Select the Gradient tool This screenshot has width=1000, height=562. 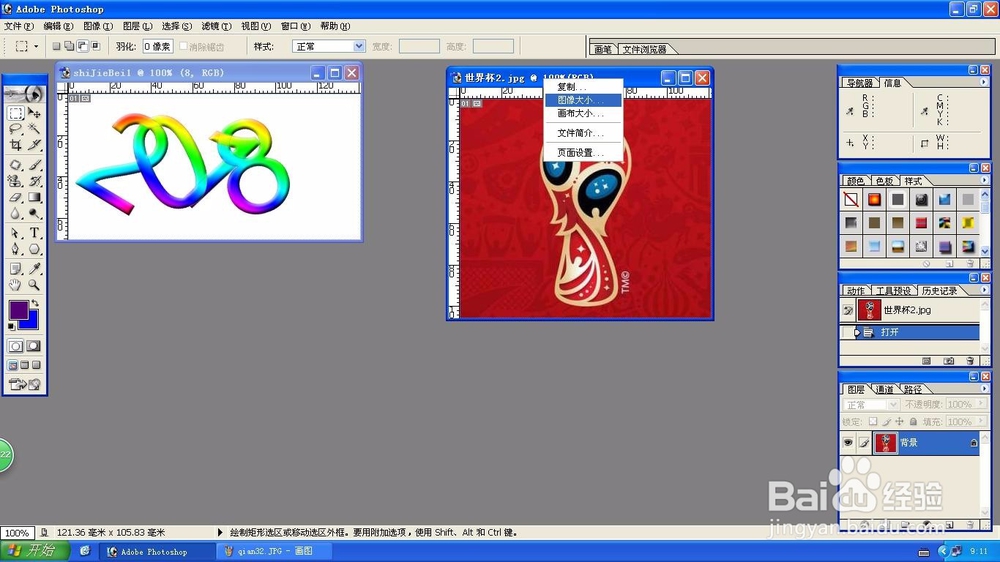tap(34, 197)
